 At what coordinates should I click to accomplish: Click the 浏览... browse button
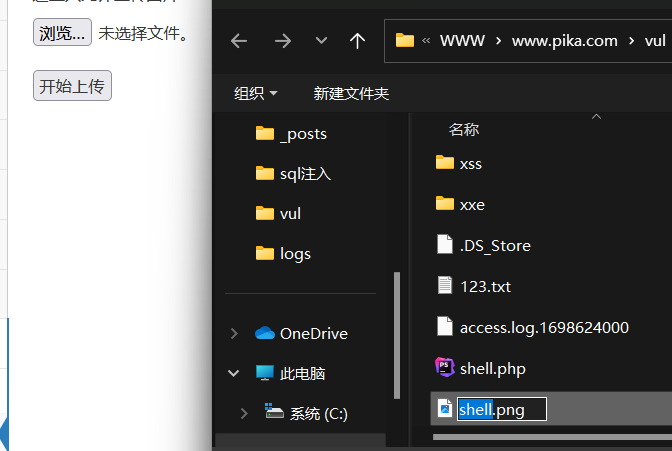62,33
